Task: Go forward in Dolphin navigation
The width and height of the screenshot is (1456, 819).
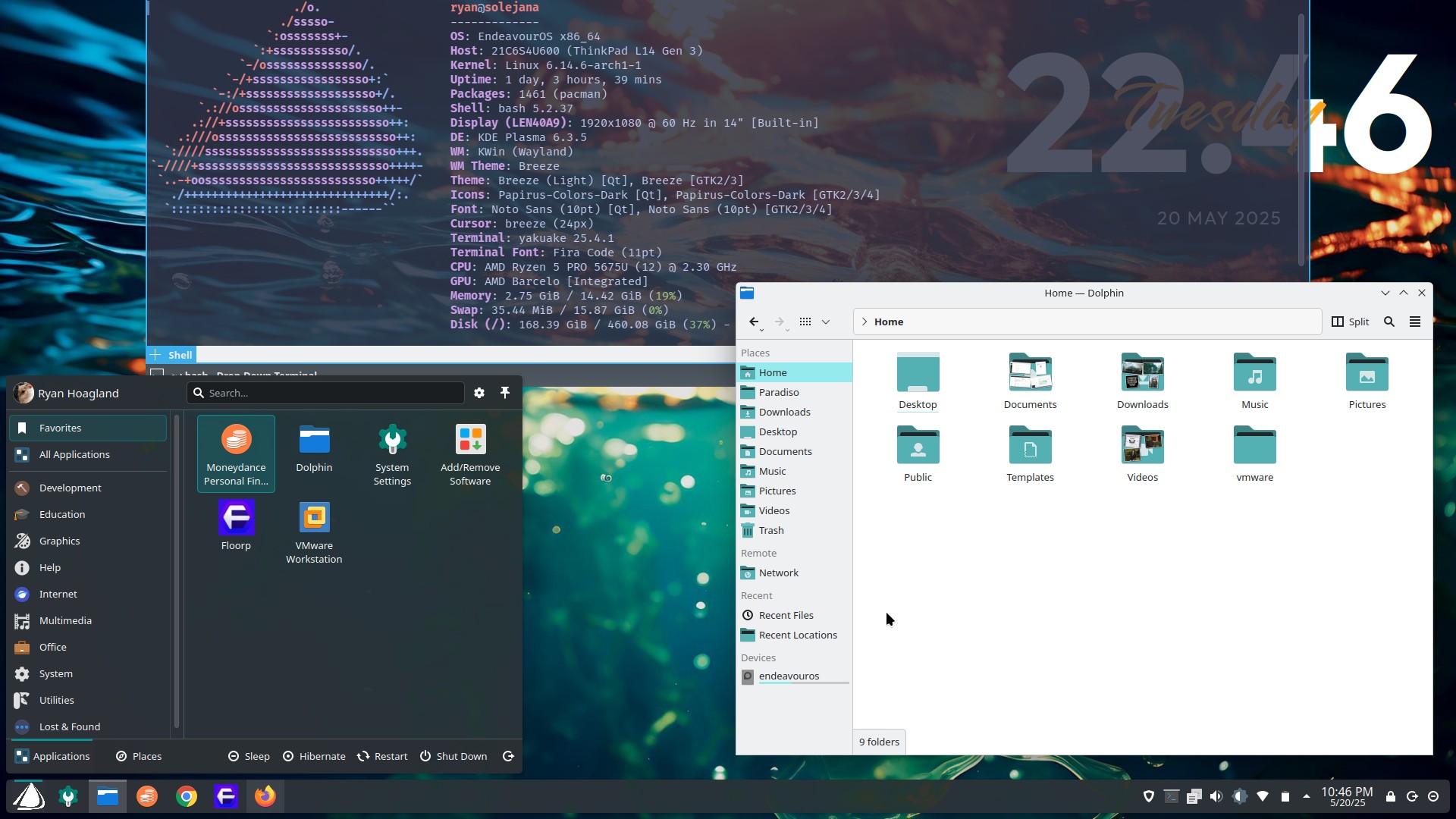Action: [780, 322]
